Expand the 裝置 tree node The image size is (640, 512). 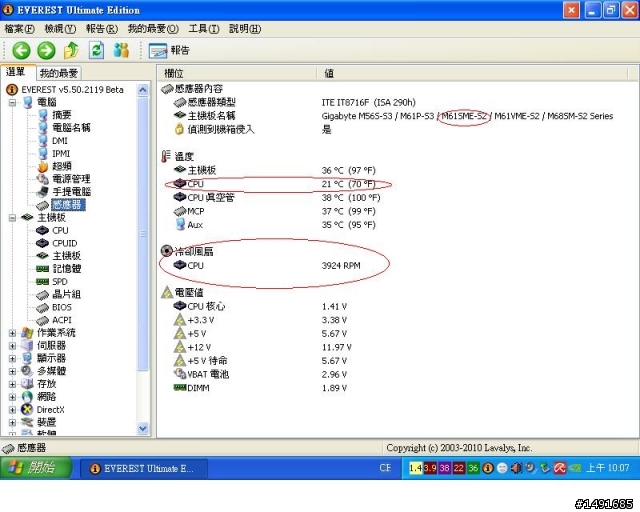[x=12, y=423]
